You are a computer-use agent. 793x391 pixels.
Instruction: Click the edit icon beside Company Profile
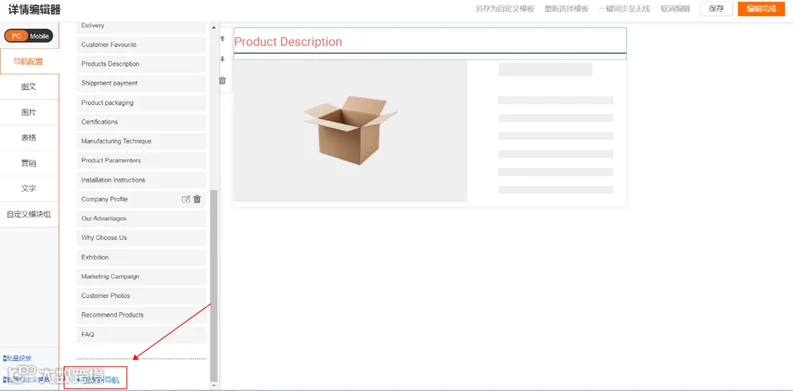pyautogui.click(x=186, y=199)
